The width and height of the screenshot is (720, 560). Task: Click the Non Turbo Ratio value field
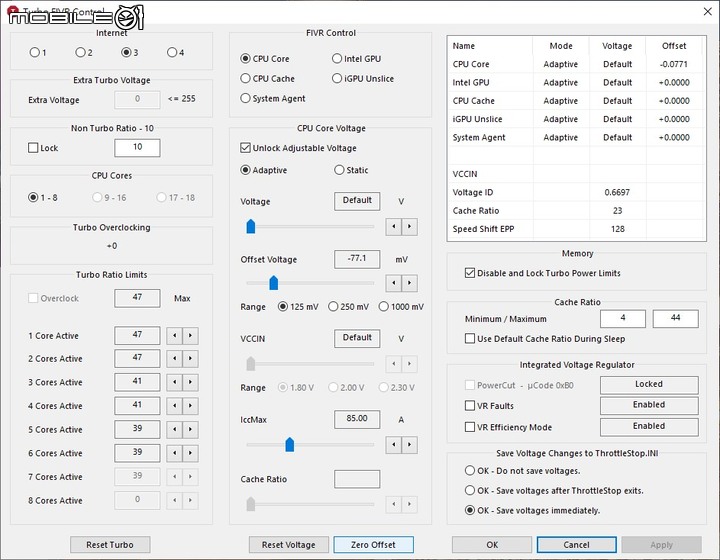(x=137, y=147)
